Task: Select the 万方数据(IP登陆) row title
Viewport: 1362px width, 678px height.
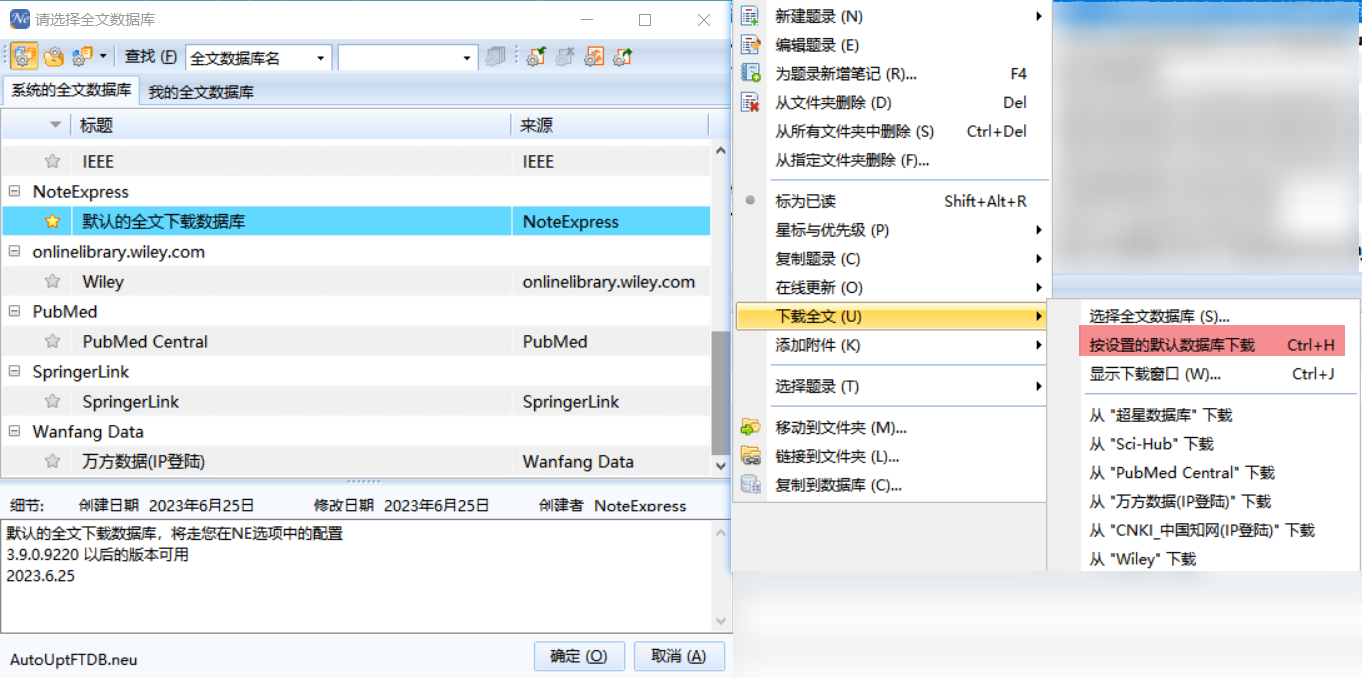Action: [144, 462]
